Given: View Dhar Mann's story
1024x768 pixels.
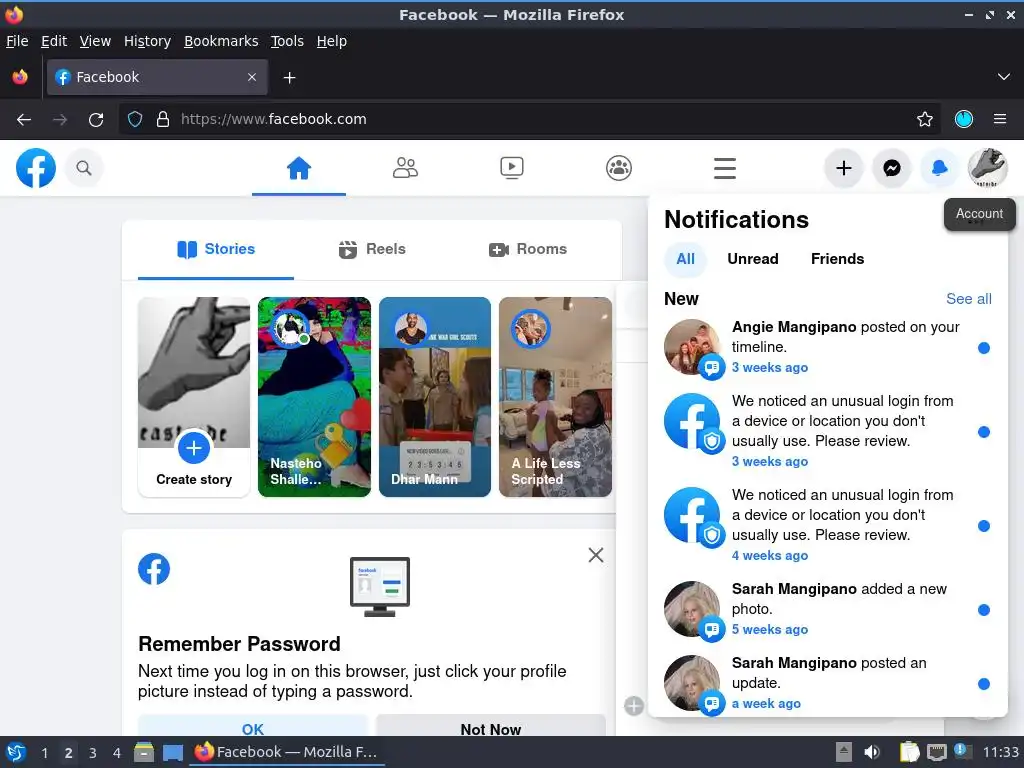Looking at the screenshot, I should [x=435, y=397].
